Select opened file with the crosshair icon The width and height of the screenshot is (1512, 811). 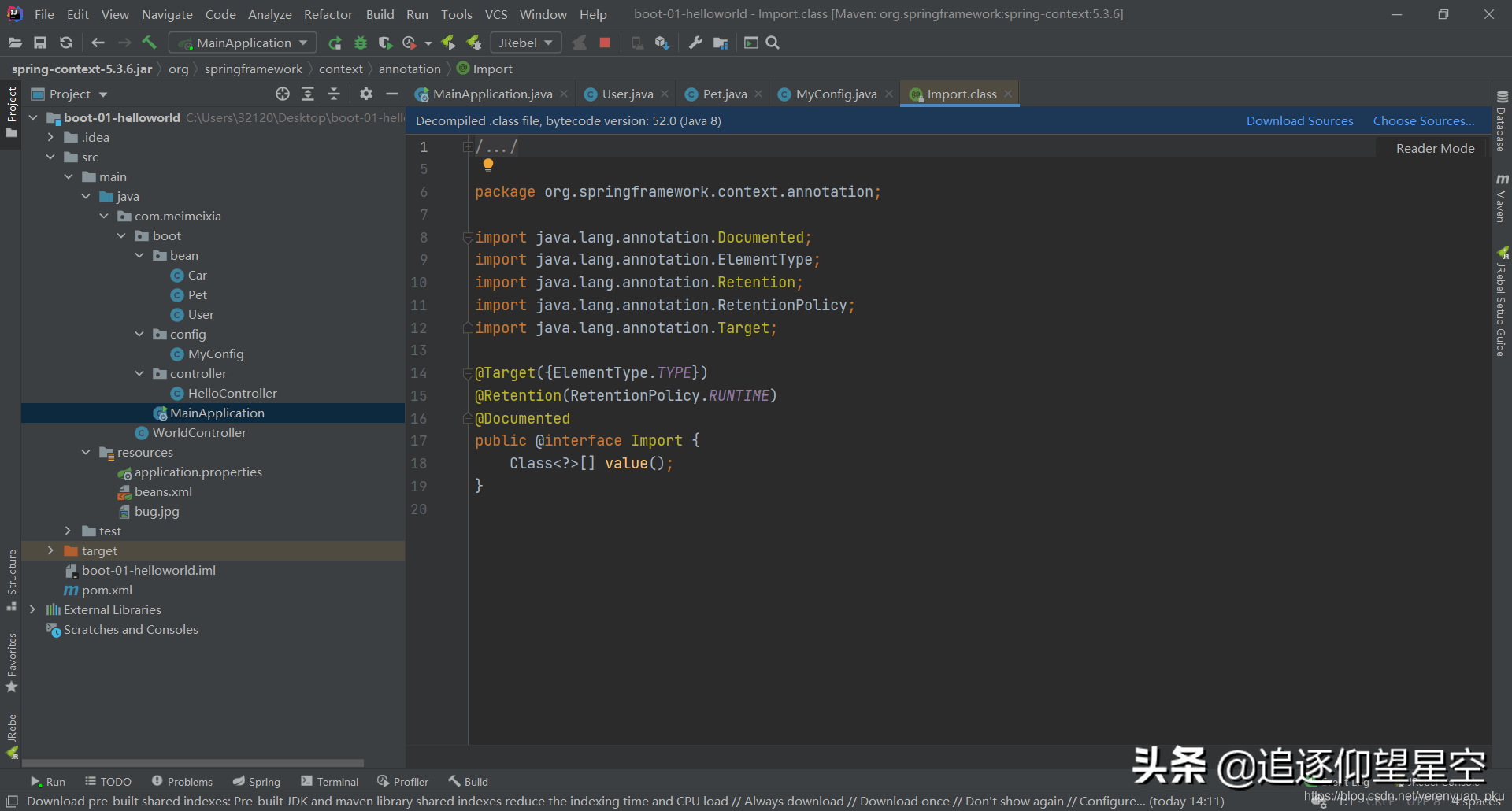click(x=283, y=94)
